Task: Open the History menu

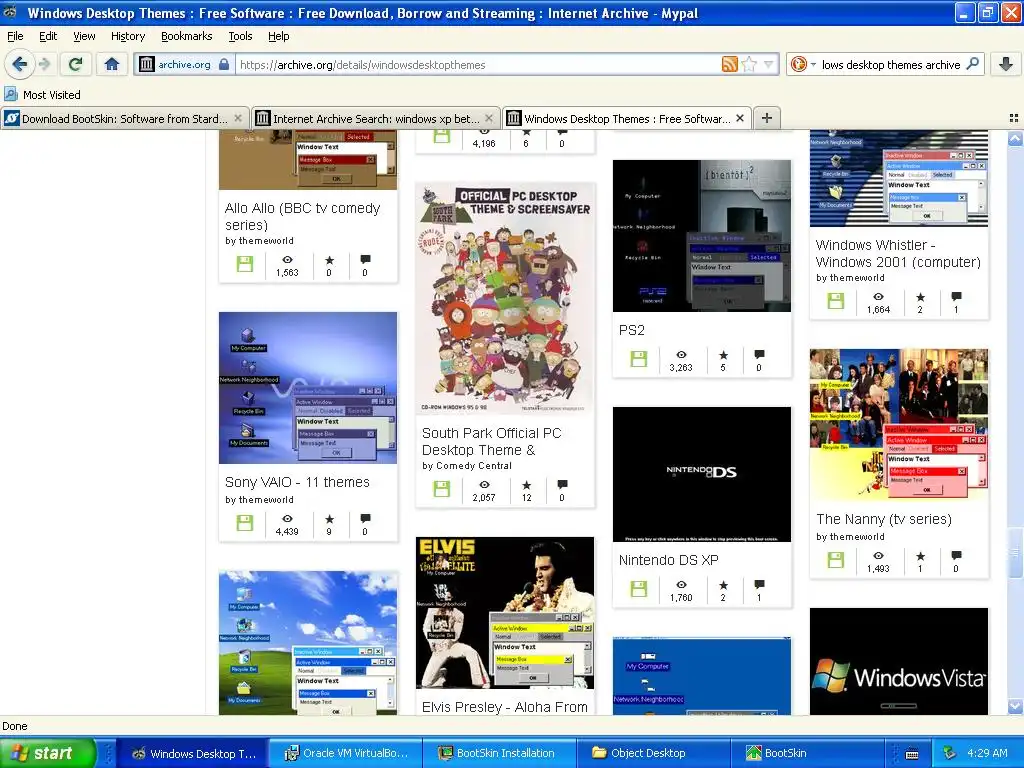Action: tap(128, 36)
